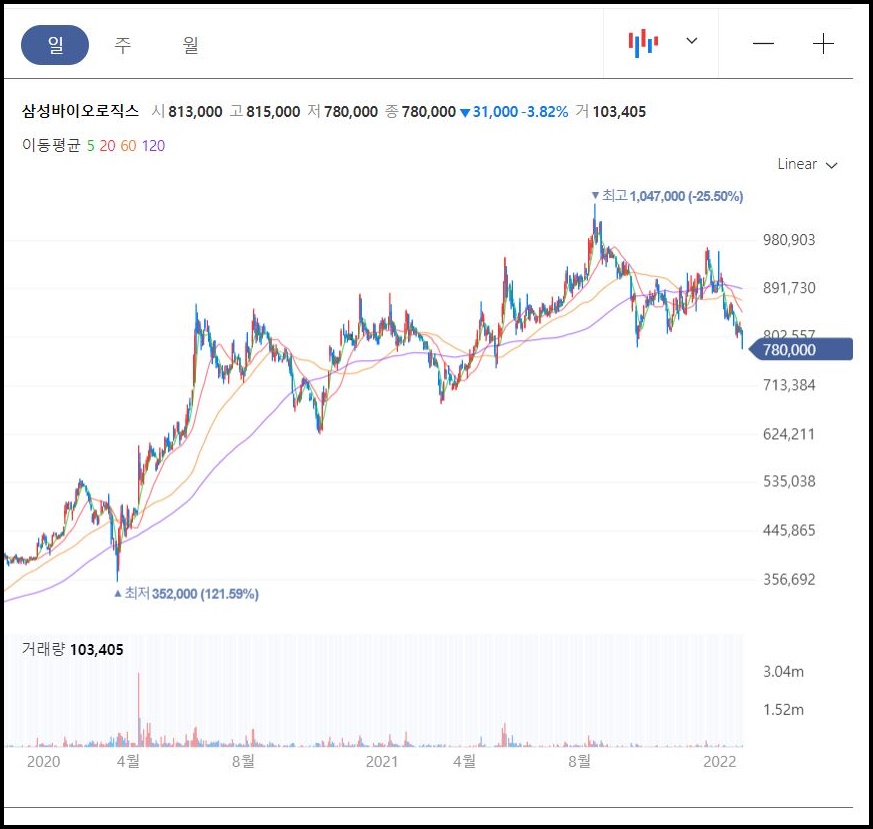Click the 445,865 price axis label
The width and height of the screenshot is (873, 829).
pyautogui.click(x=789, y=530)
